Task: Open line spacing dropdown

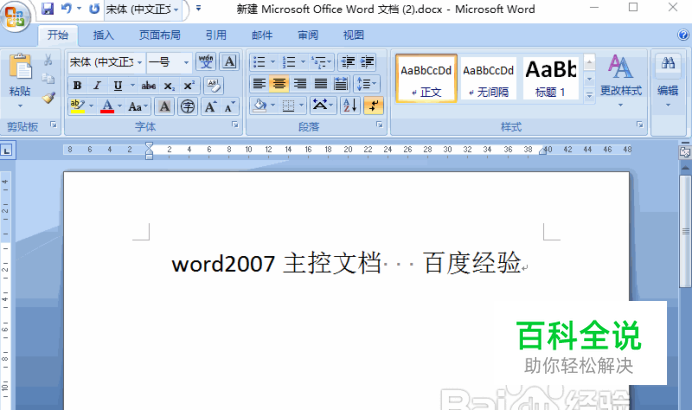Action: [366, 84]
